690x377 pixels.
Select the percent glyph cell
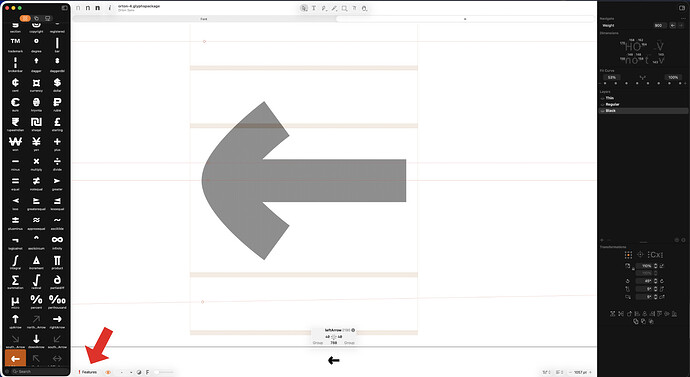pos(37,301)
